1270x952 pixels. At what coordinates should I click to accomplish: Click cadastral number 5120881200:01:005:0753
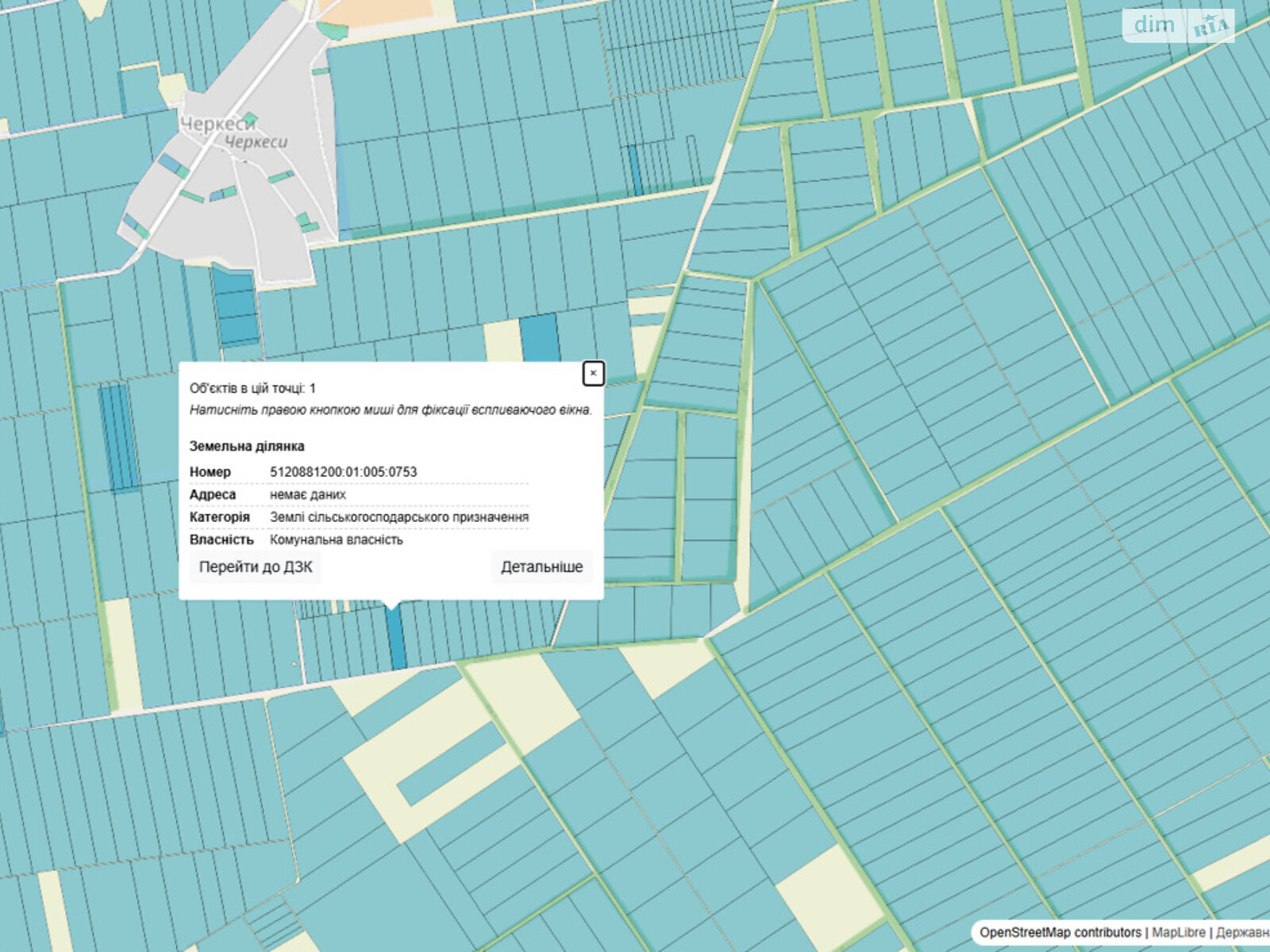click(343, 472)
